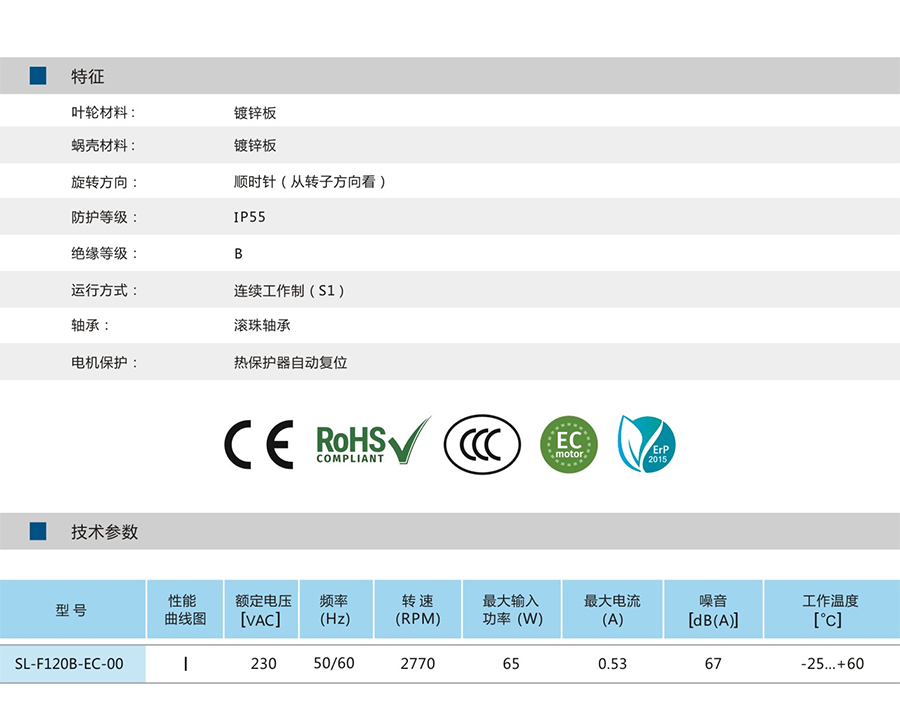Image resolution: width=900 pixels, height=706 pixels.
Task: Click the green EC motor badge
Action: (568, 445)
